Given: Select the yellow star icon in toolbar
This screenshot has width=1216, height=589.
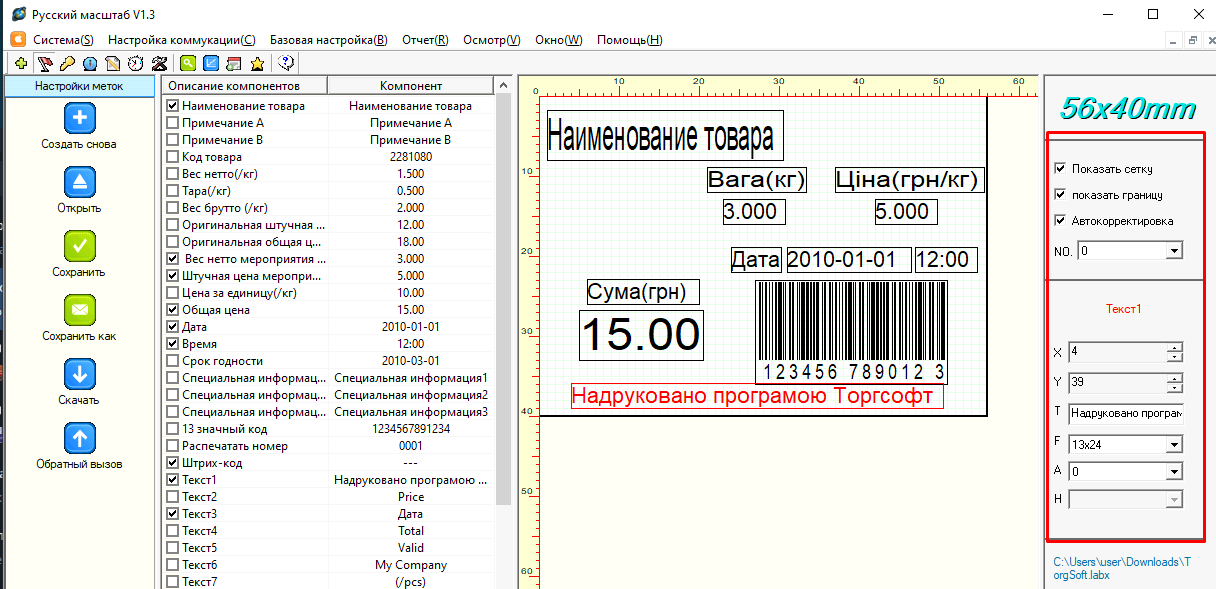Looking at the screenshot, I should (x=259, y=63).
